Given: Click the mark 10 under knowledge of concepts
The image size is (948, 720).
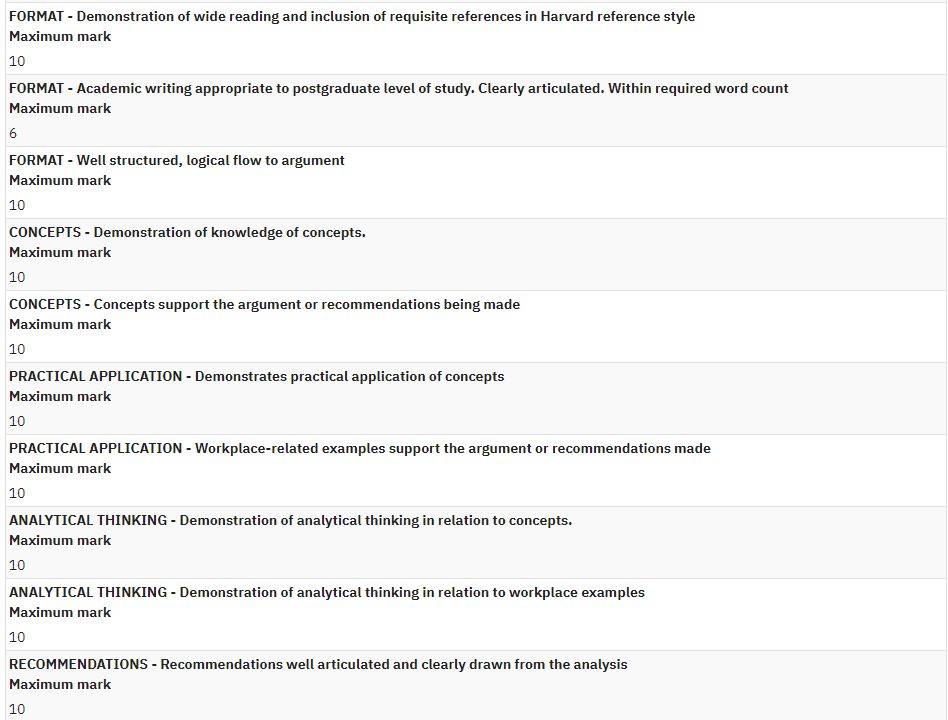Looking at the screenshot, I should pos(17,277).
